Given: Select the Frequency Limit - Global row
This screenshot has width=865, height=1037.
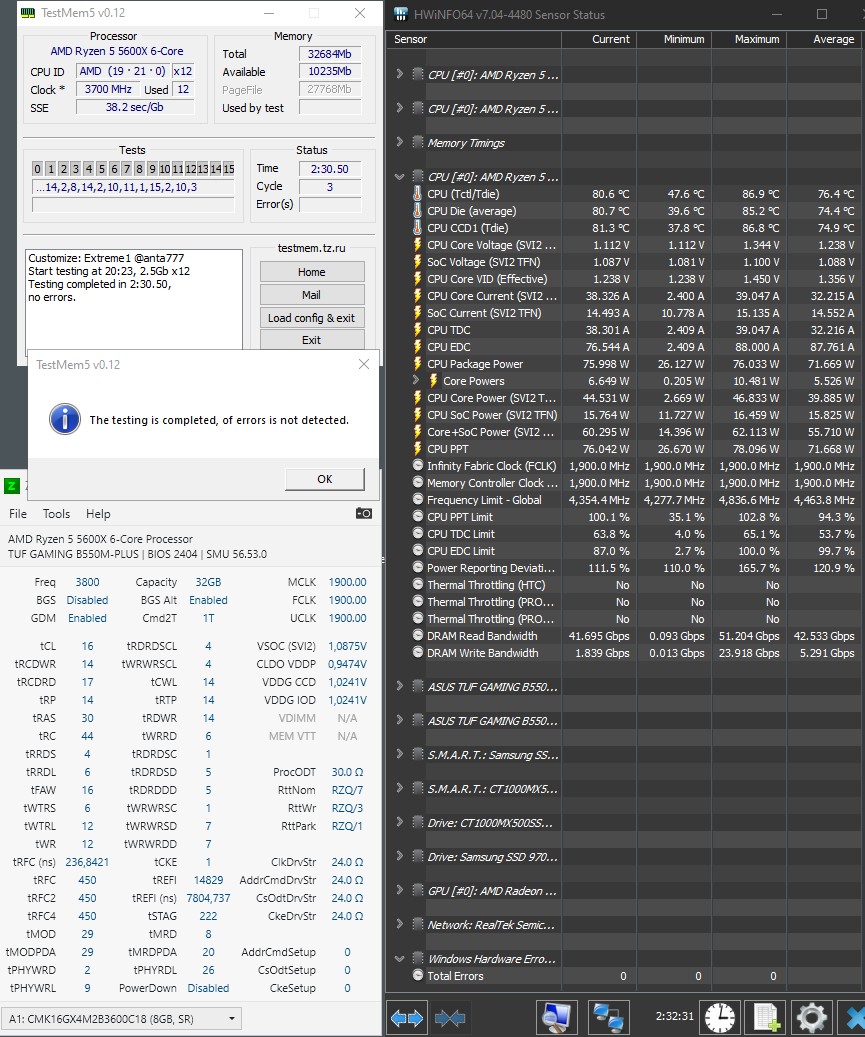Looking at the screenshot, I should click(x=626, y=500).
